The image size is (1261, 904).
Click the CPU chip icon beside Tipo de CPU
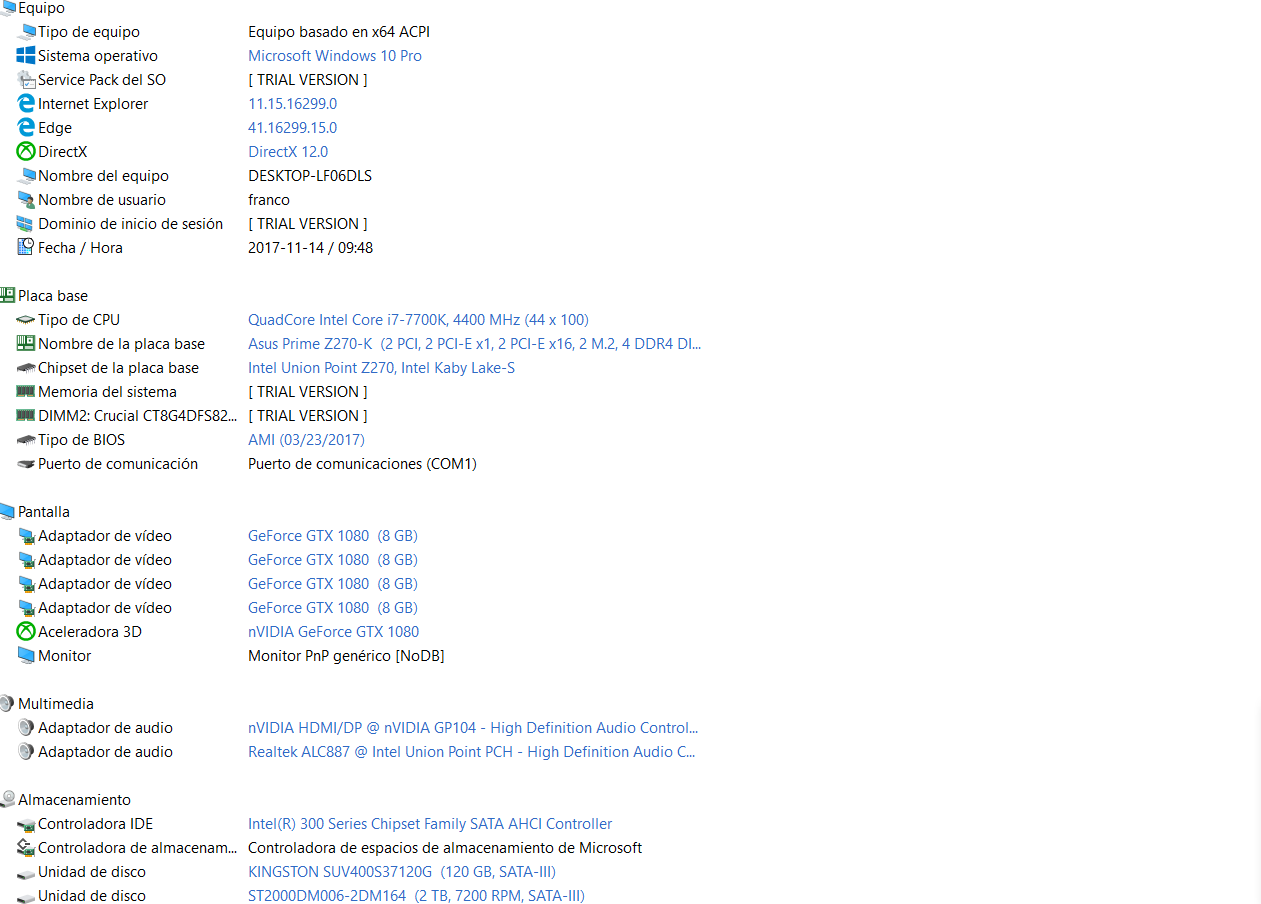26,320
